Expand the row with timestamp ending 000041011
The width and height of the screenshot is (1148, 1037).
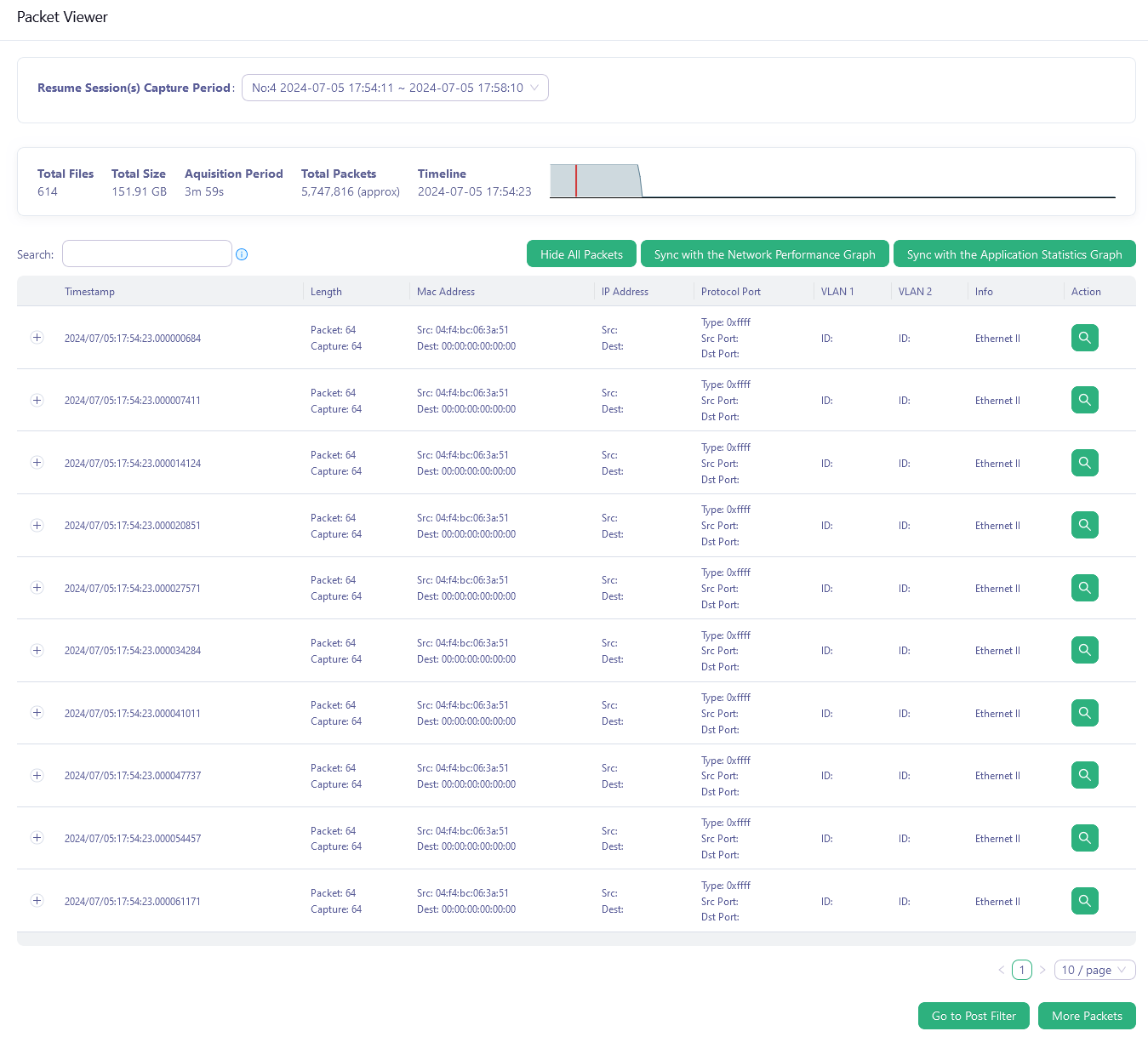click(x=37, y=713)
